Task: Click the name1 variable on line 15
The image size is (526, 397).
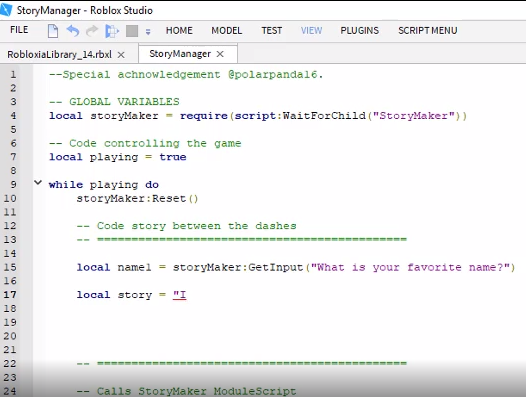Action: pos(134,267)
